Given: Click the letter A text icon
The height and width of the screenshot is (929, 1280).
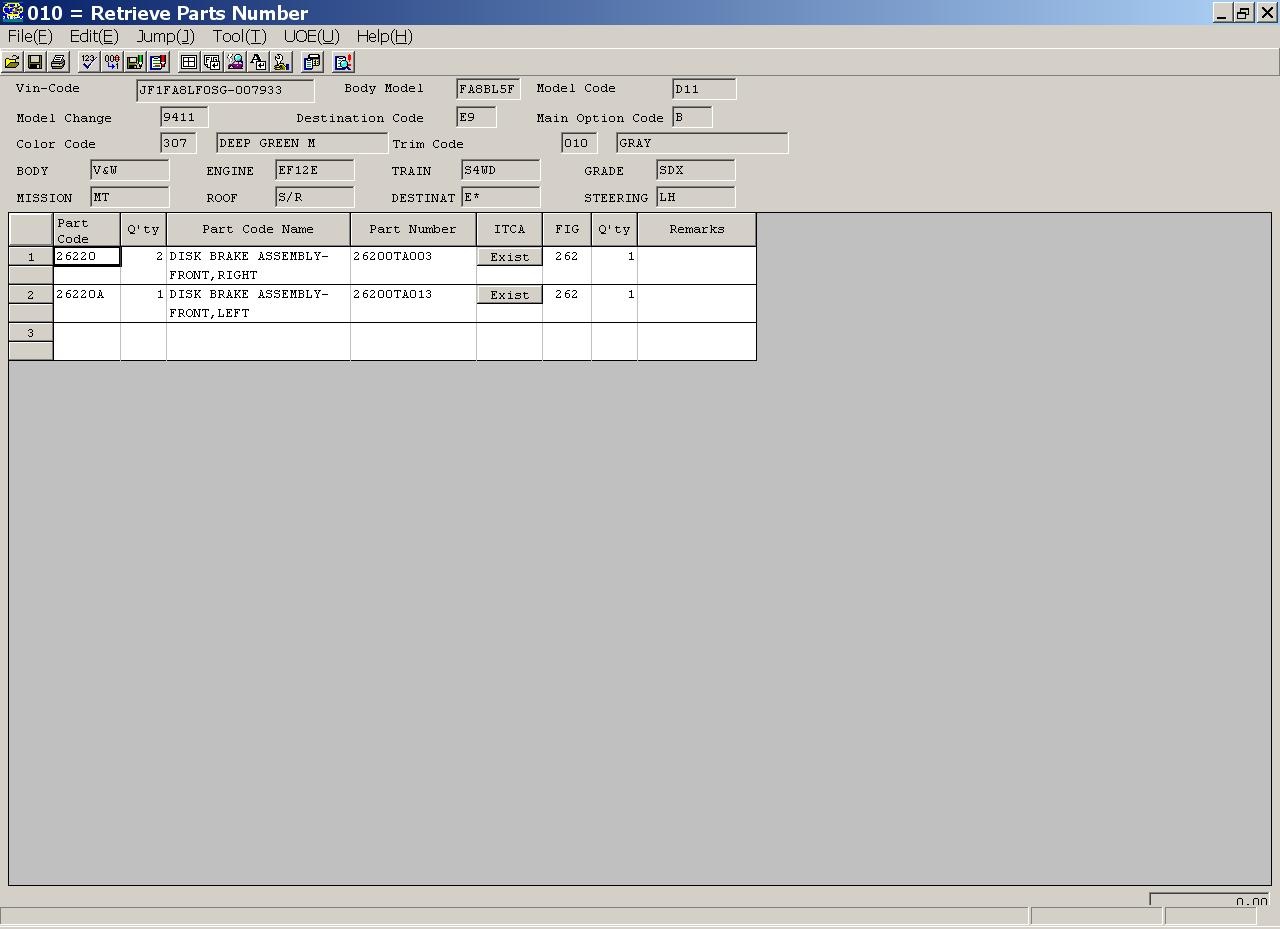Looking at the screenshot, I should point(258,62).
